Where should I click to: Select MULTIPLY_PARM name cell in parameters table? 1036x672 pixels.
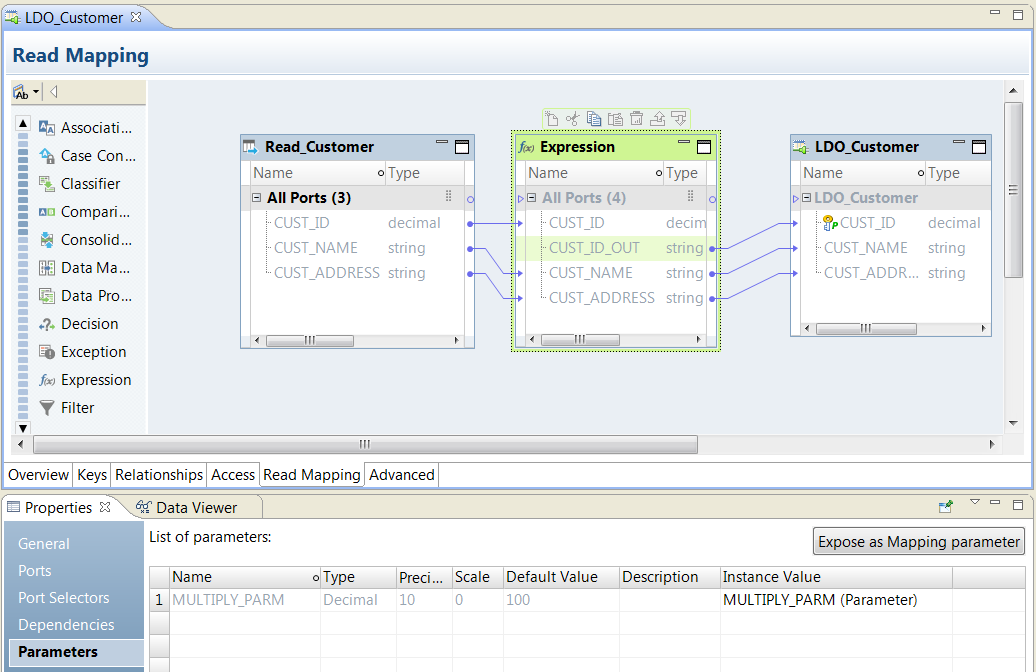244,600
